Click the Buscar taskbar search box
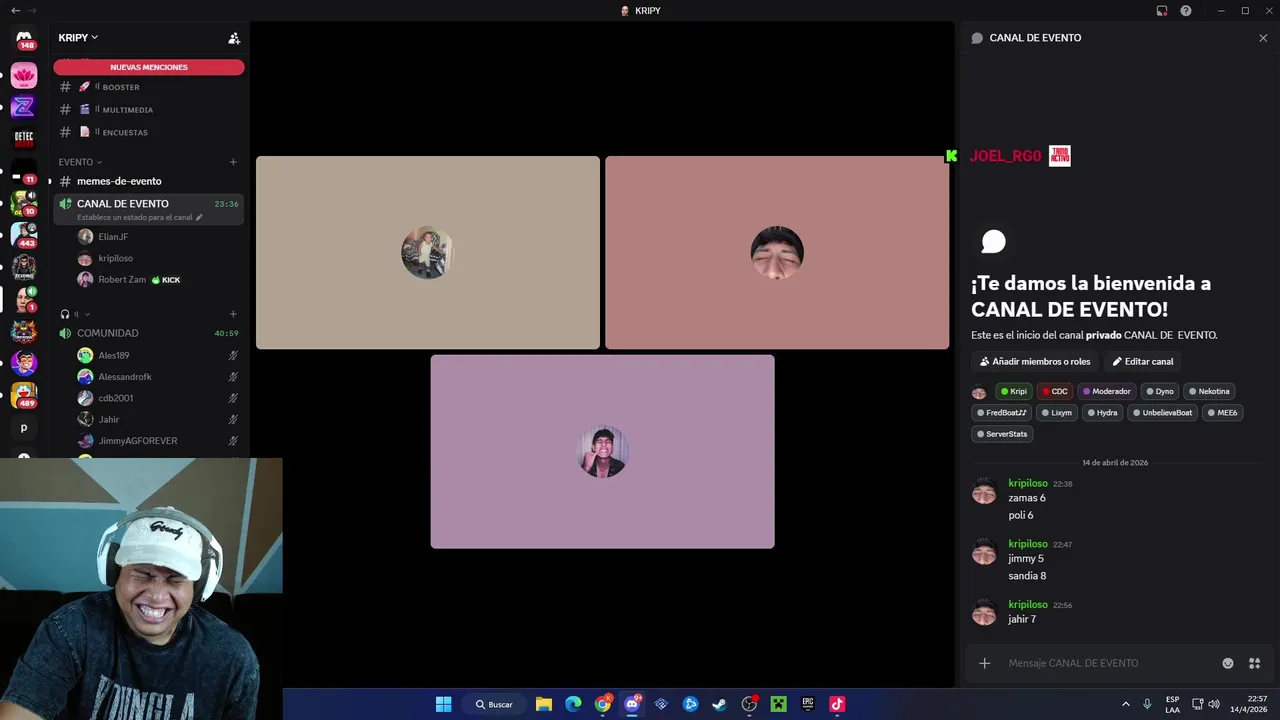The width and height of the screenshot is (1280, 720). (494, 704)
